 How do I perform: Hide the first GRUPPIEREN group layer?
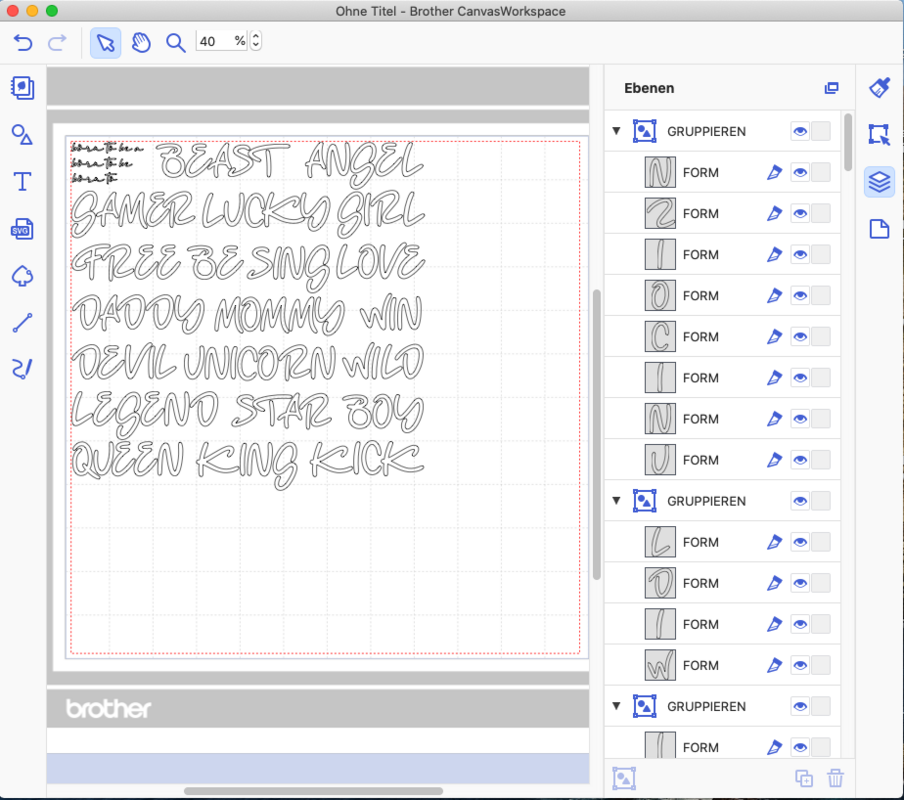point(800,131)
